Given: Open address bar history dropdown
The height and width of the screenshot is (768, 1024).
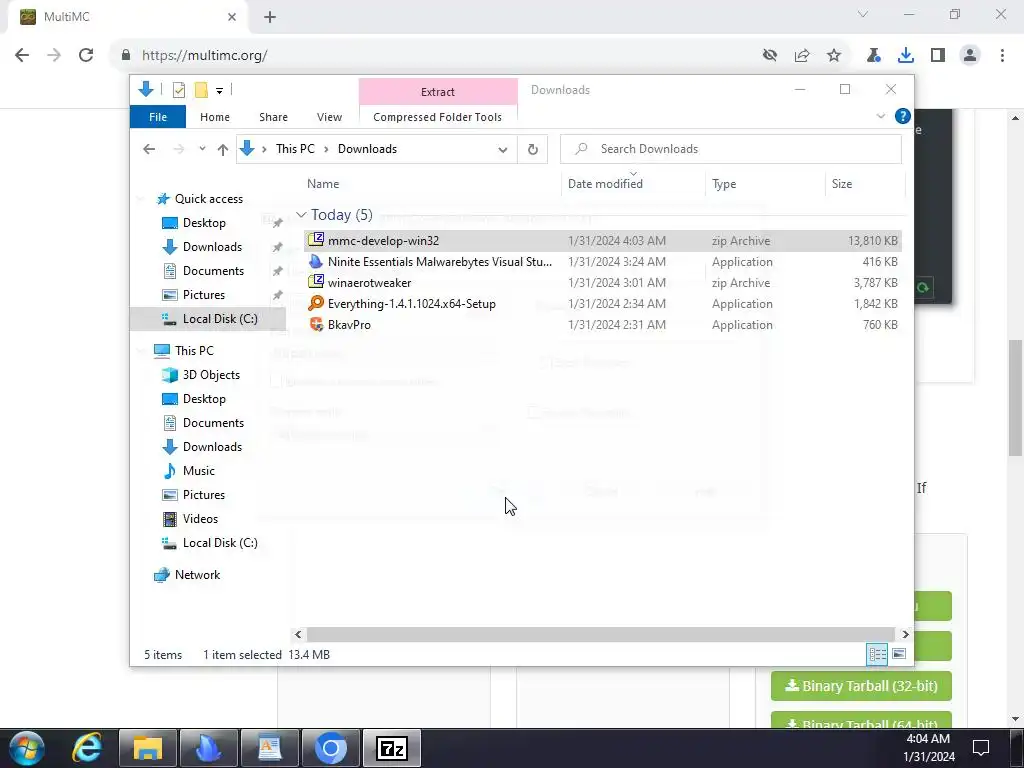Looking at the screenshot, I should coord(503,150).
